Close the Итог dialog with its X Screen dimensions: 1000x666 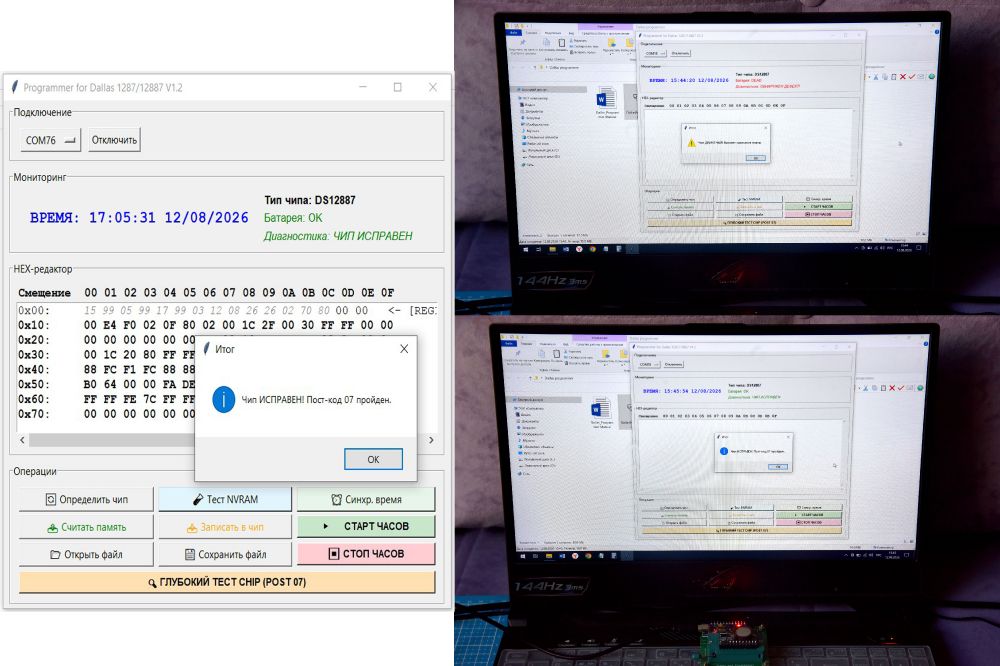coord(404,349)
